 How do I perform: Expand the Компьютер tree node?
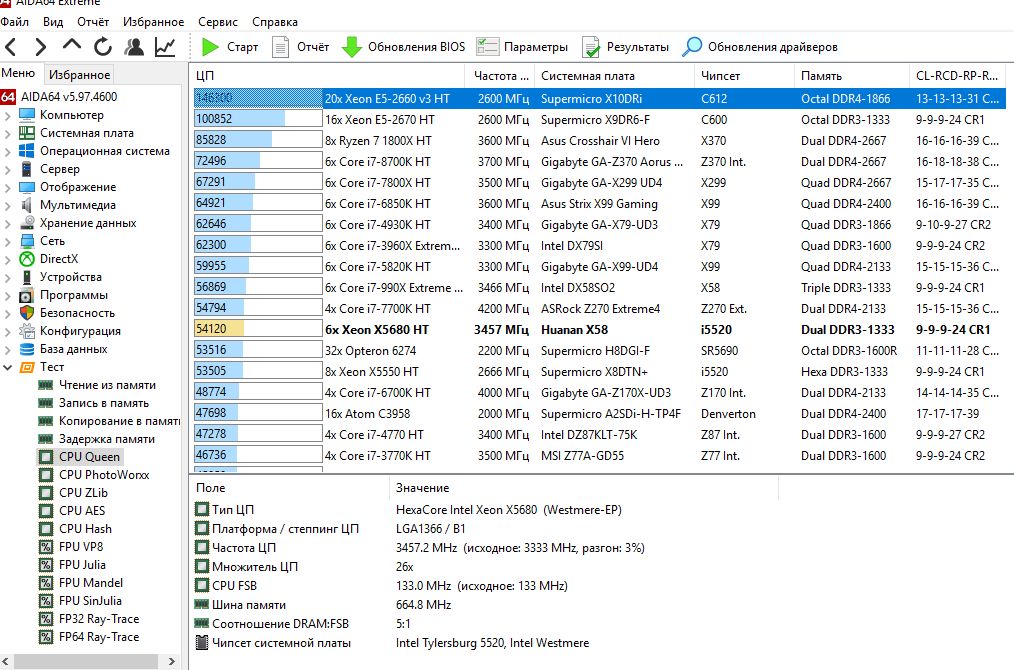8,116
